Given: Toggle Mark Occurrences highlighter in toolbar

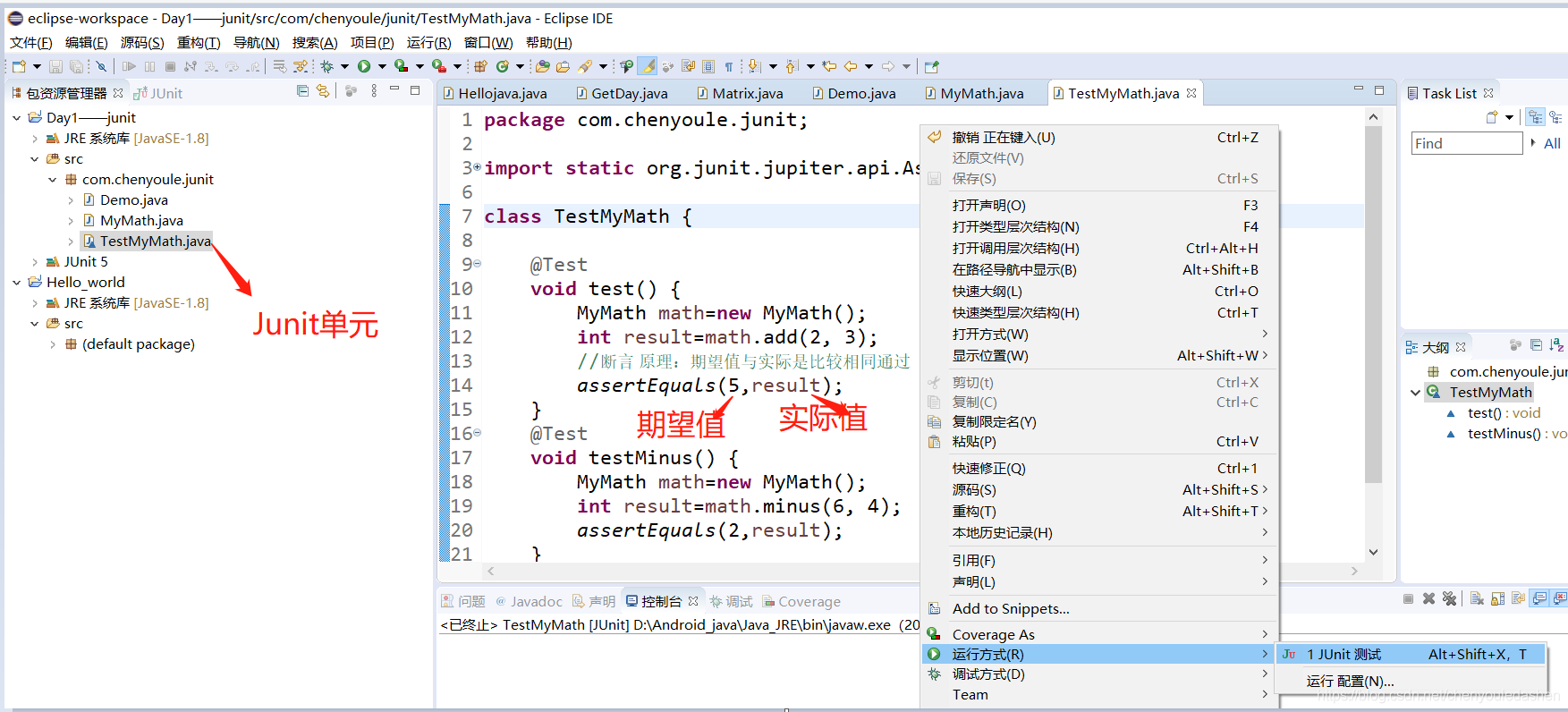Looking at the screenshot, I should [648, 66].
